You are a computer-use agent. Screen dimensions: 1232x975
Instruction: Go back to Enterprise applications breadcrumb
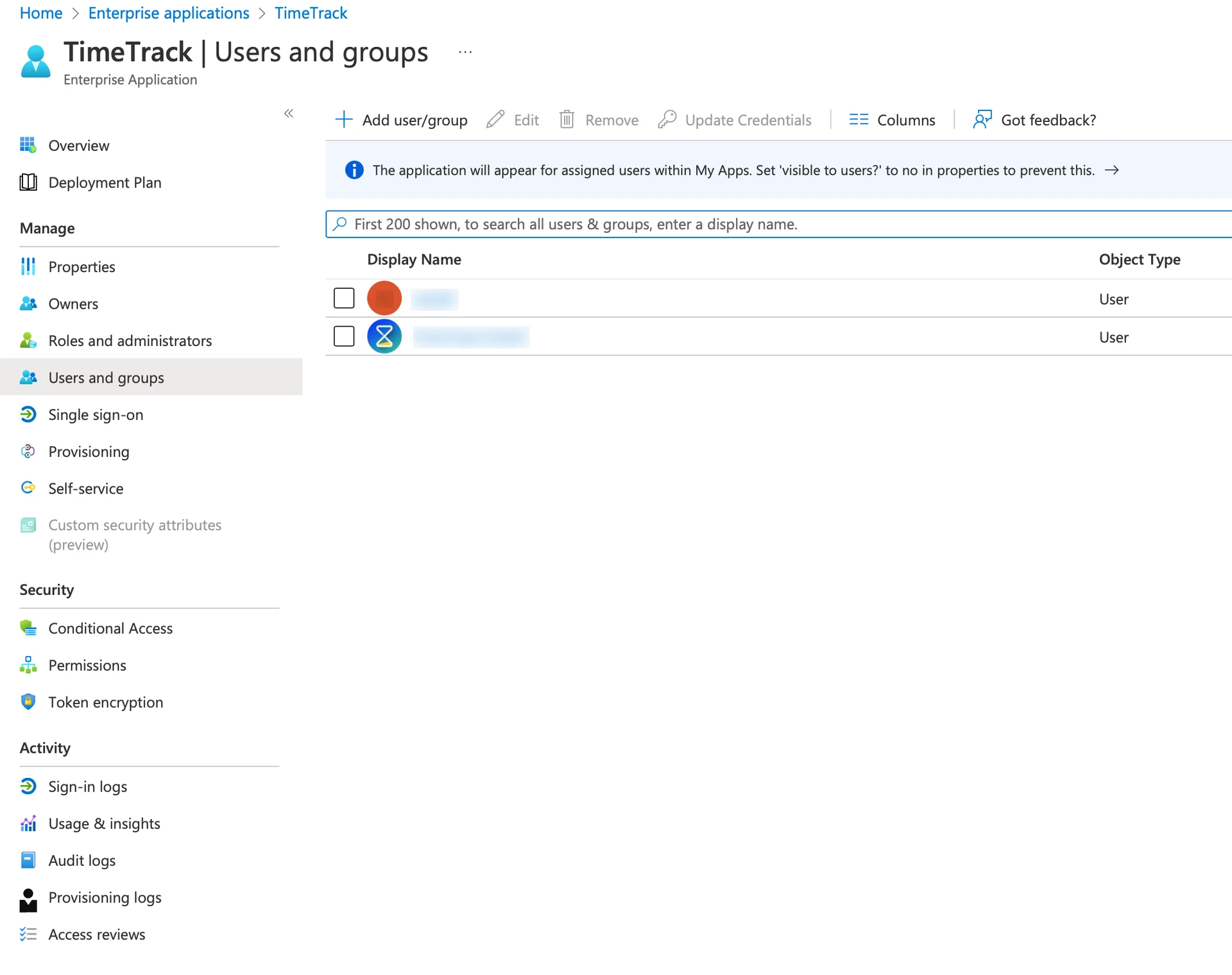[168, 13]
